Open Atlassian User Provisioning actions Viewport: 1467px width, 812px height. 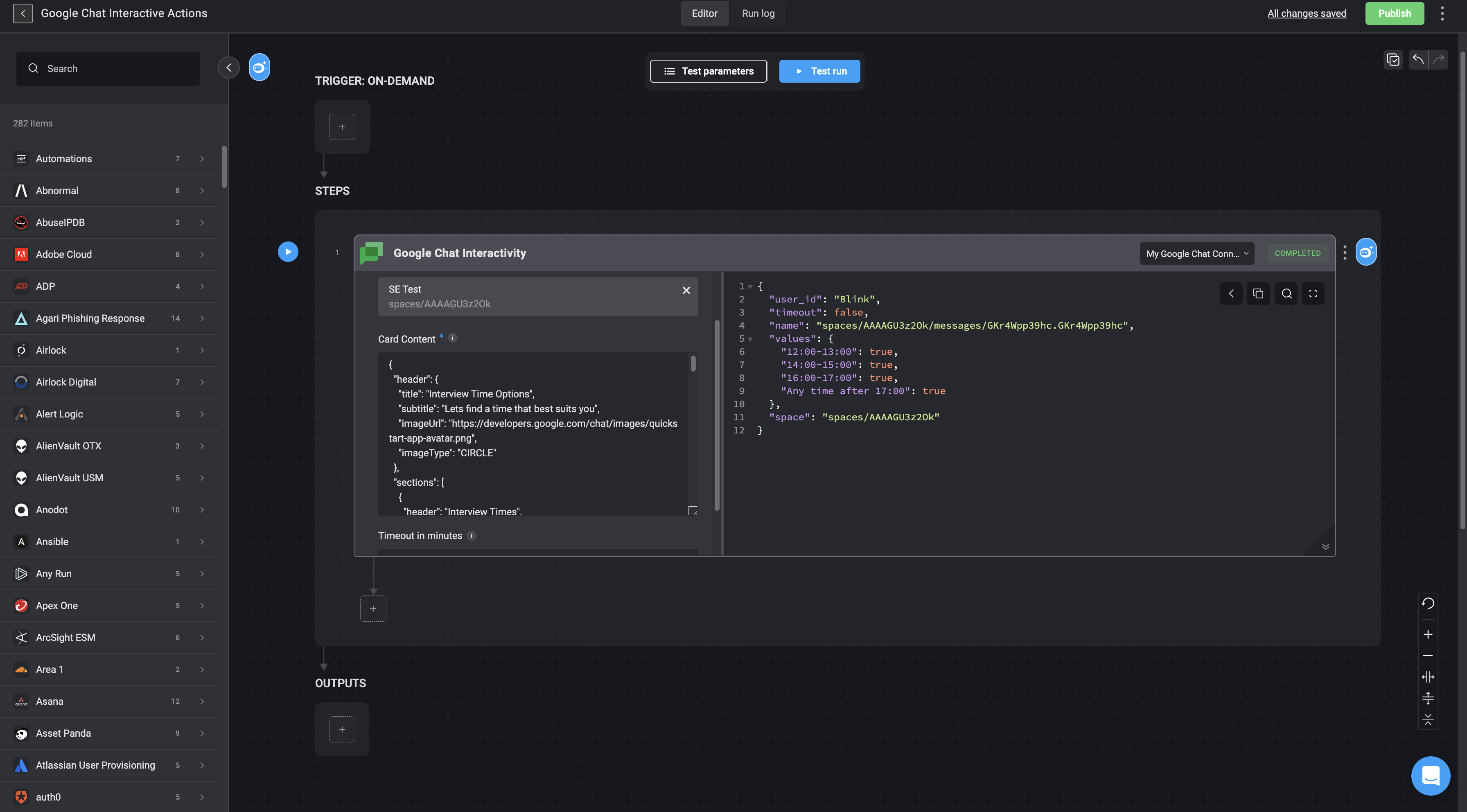pyautogui.click(x=110, y=765)
